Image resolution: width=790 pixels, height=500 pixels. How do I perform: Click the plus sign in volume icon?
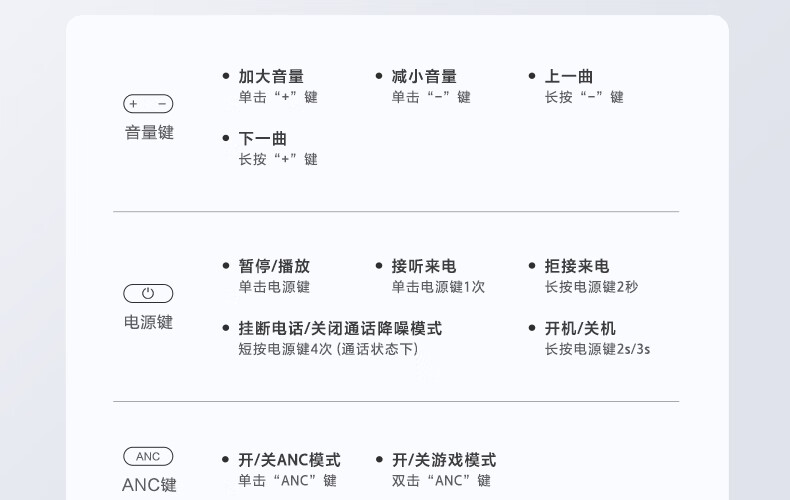coord(134,104)
